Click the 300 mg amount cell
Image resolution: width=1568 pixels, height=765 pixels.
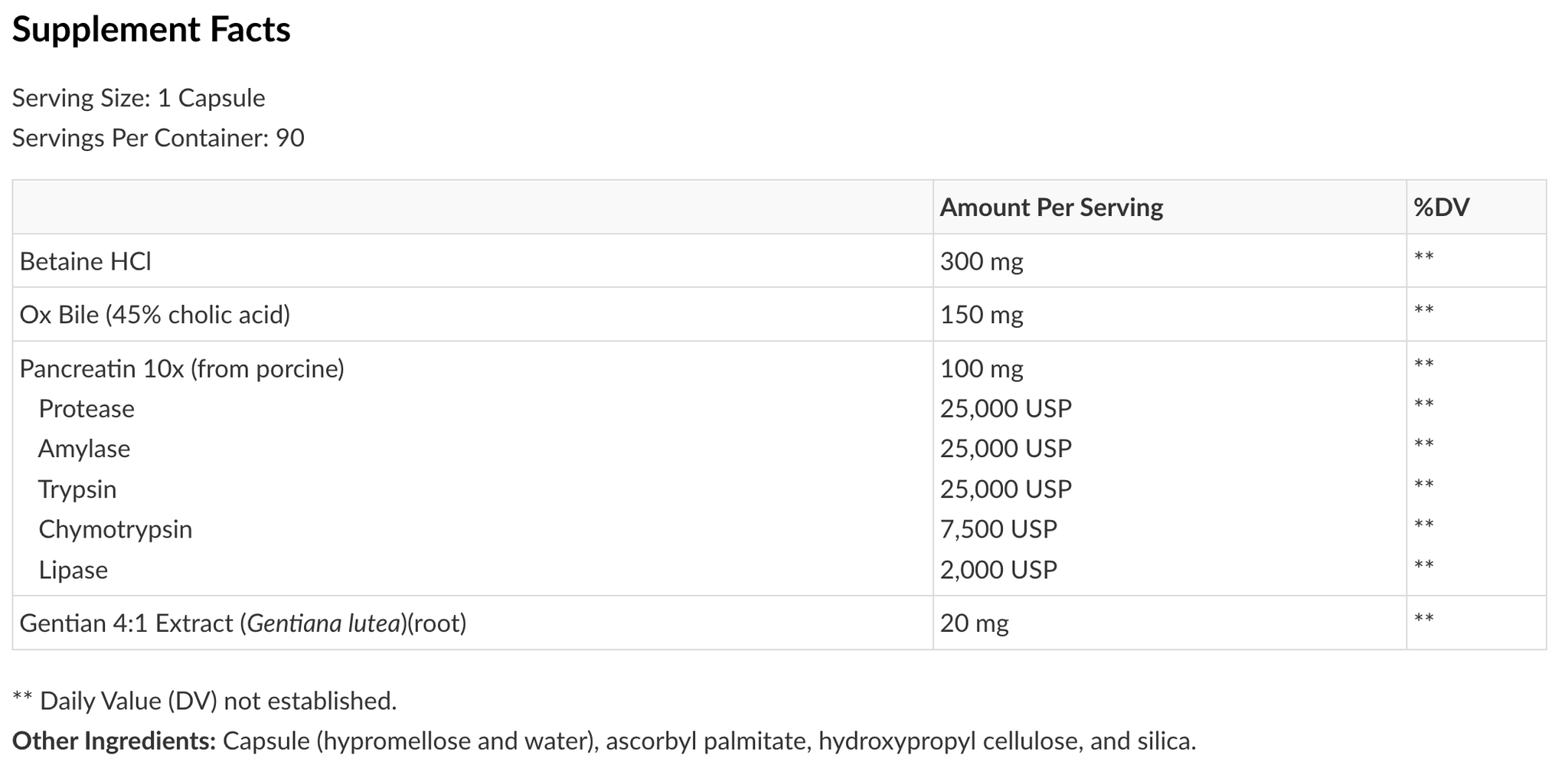coord(982,262)
